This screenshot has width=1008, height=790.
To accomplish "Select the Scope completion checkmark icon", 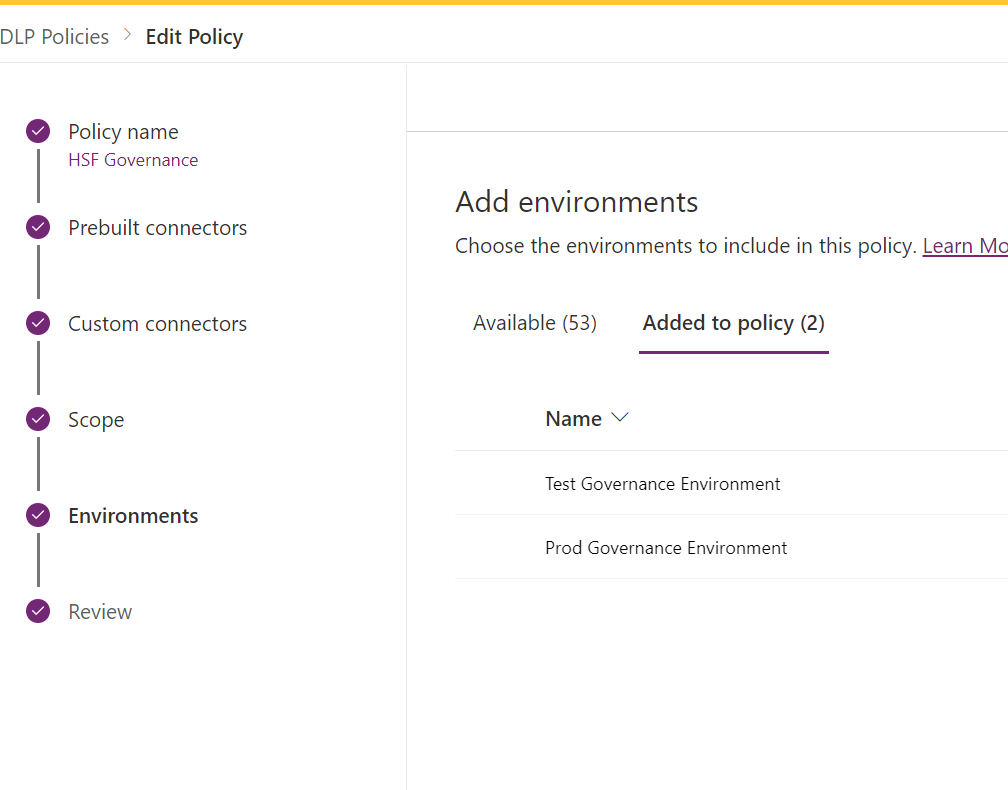I will tap(37, 419).
